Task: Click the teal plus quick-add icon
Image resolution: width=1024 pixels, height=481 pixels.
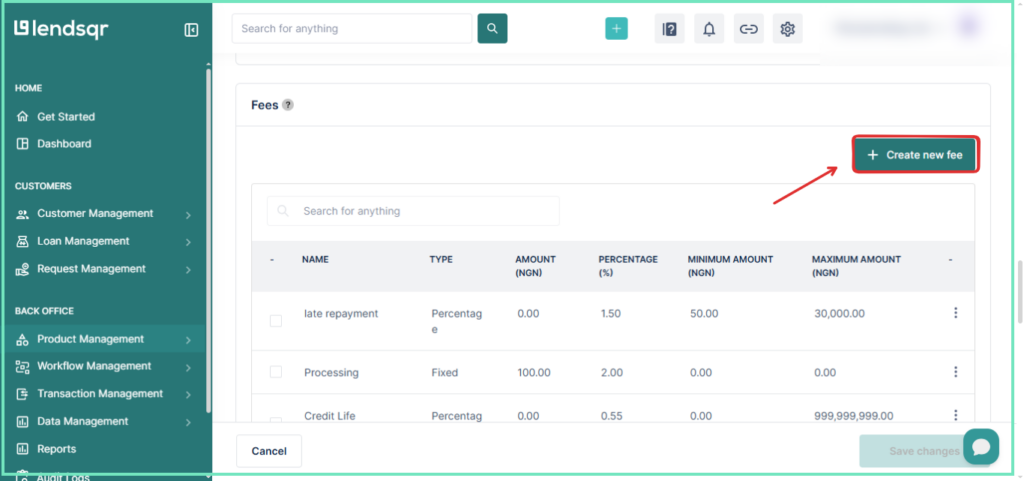Action: coord(616,29)
